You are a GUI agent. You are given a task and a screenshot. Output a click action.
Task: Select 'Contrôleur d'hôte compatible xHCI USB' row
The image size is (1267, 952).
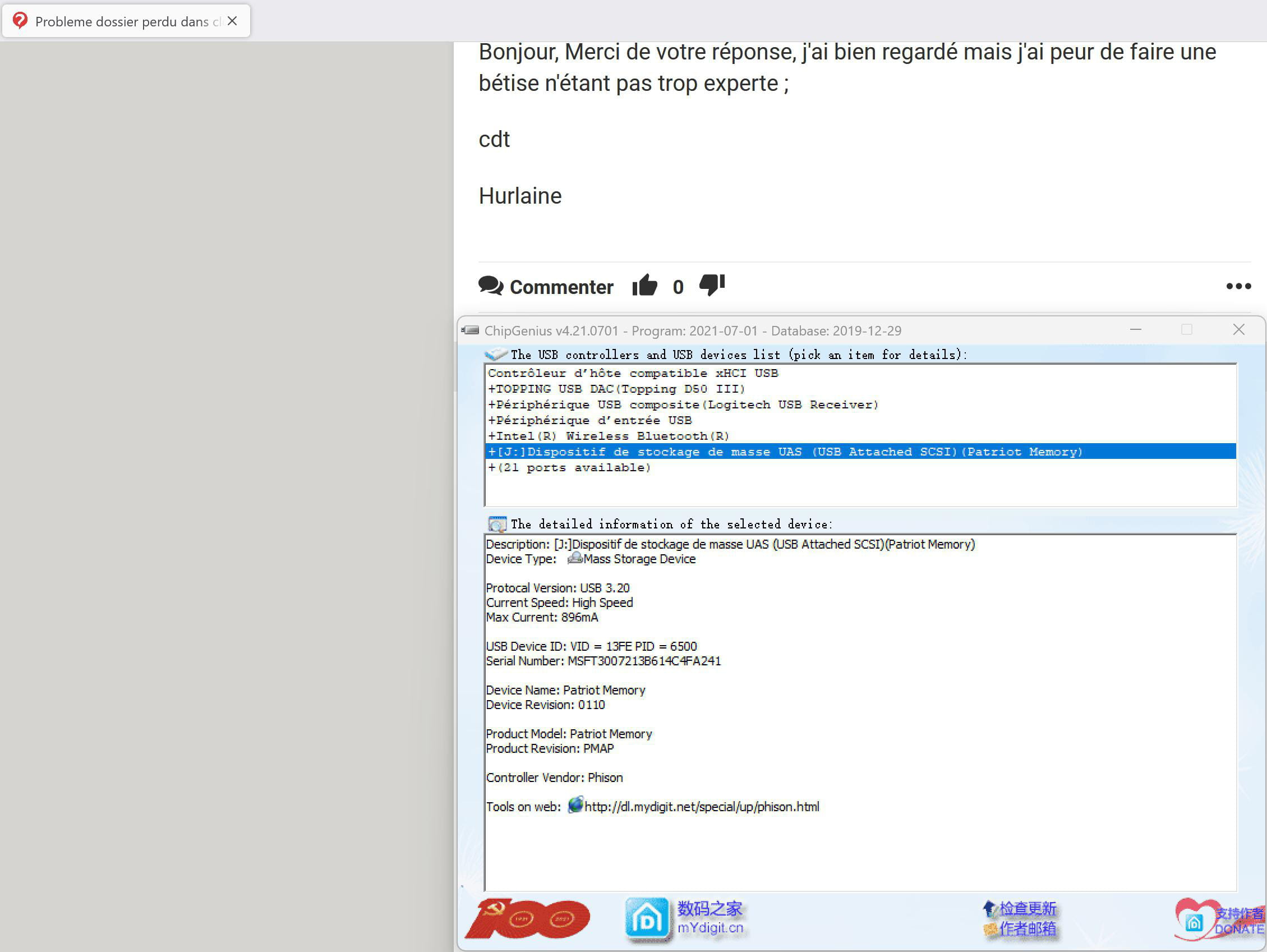tap(860, 373)
